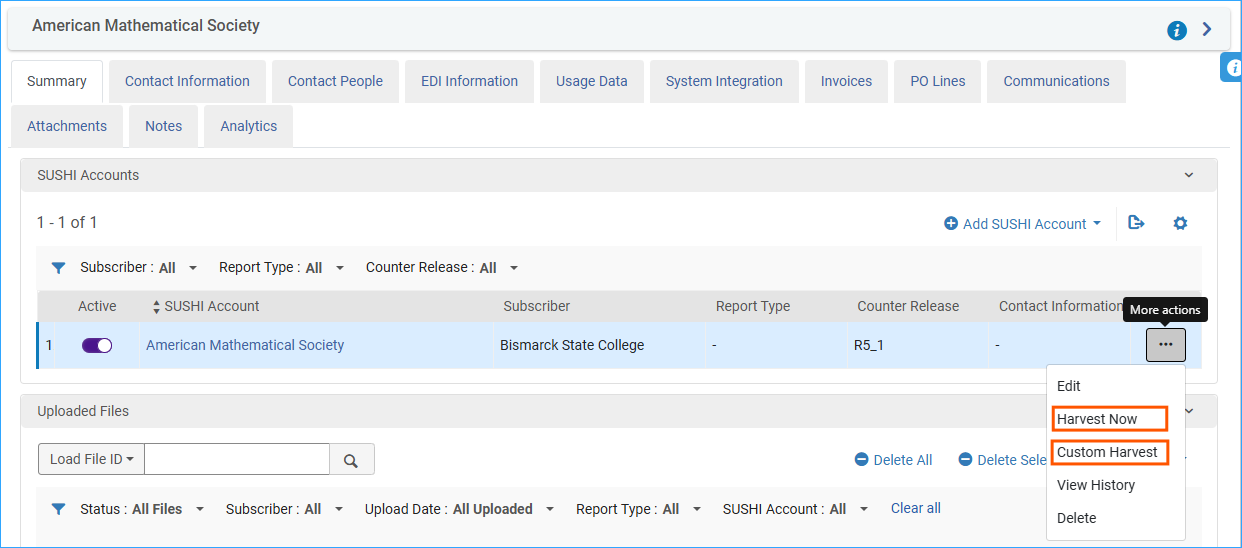Click the More actions ellipsis button
The height and width of the screenshot is (548, 1242).
pos(1166,345)
